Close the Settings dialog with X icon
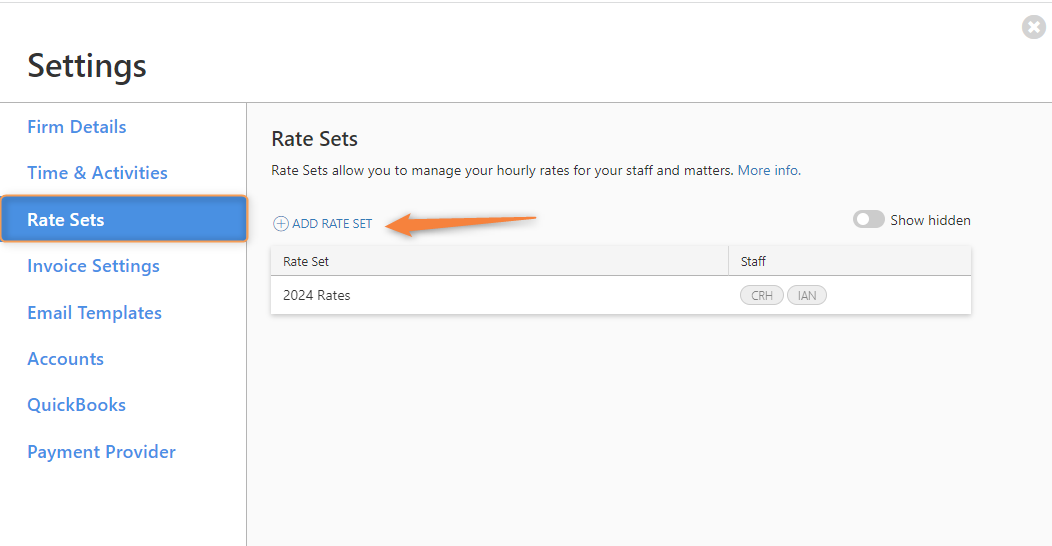Viewport: 1052px width, 546px height. pyautogui.click(x=1033, y=28)
